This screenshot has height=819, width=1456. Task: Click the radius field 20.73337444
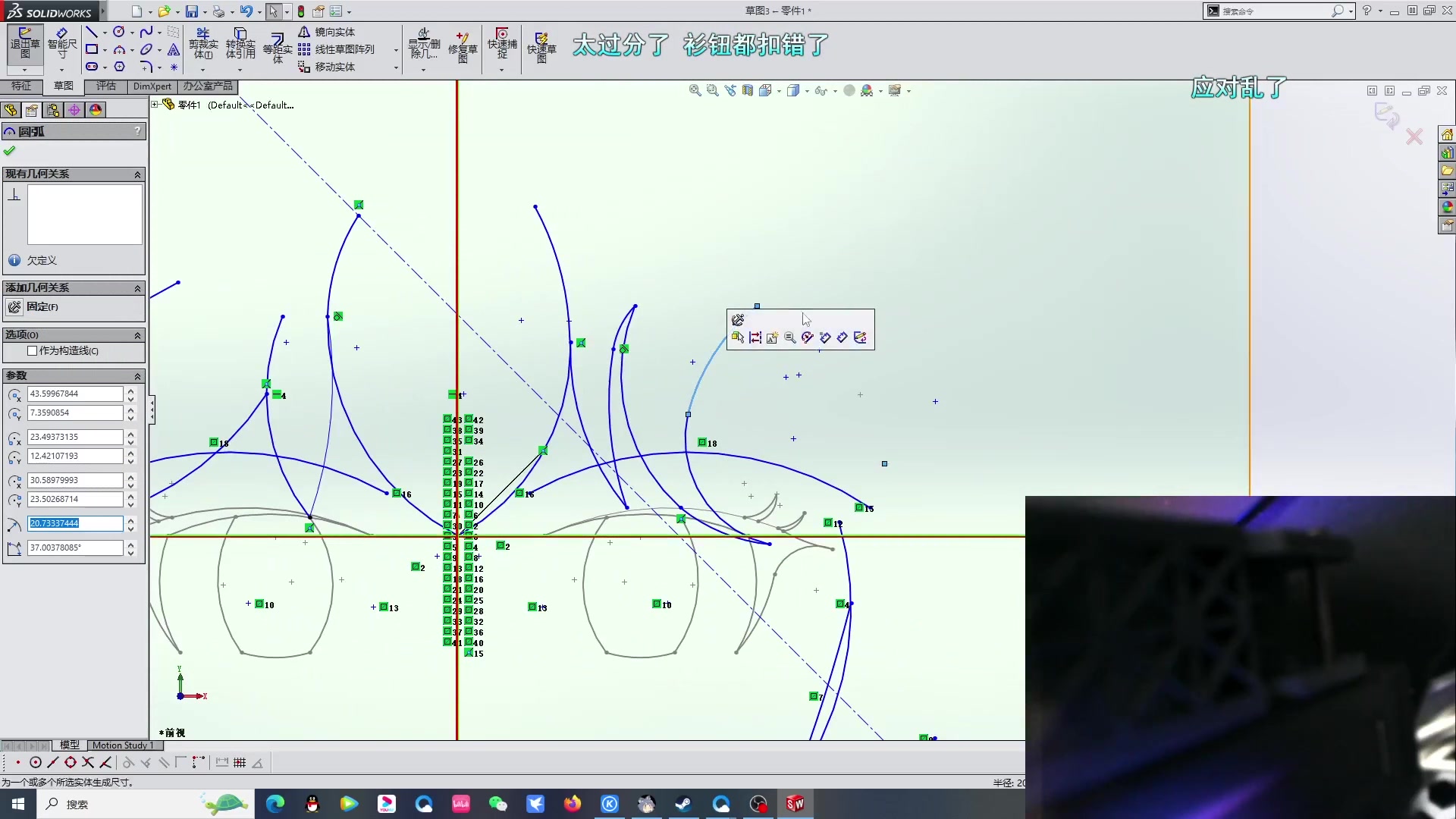click(74, 523)
